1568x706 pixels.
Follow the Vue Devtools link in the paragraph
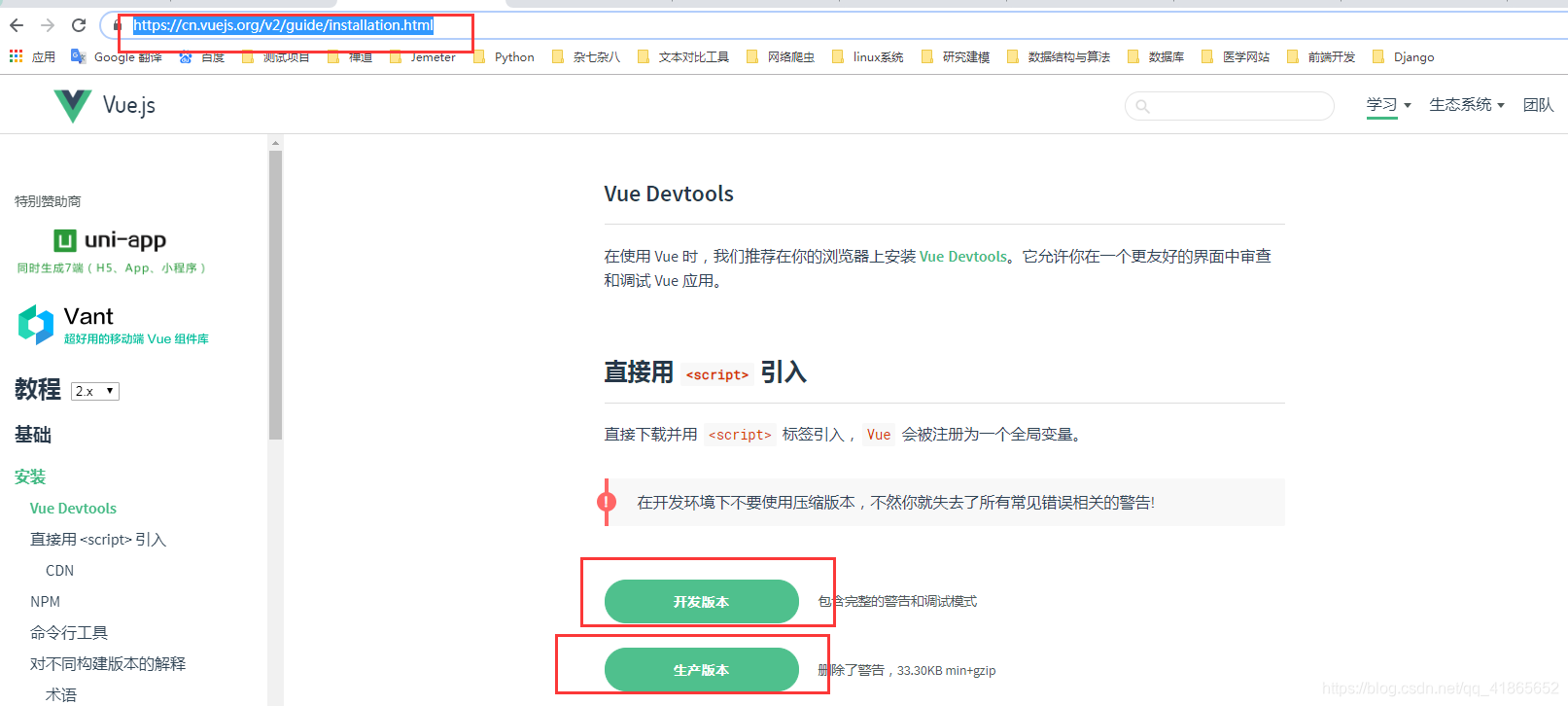pyautogui.click(x=963, y=257)
